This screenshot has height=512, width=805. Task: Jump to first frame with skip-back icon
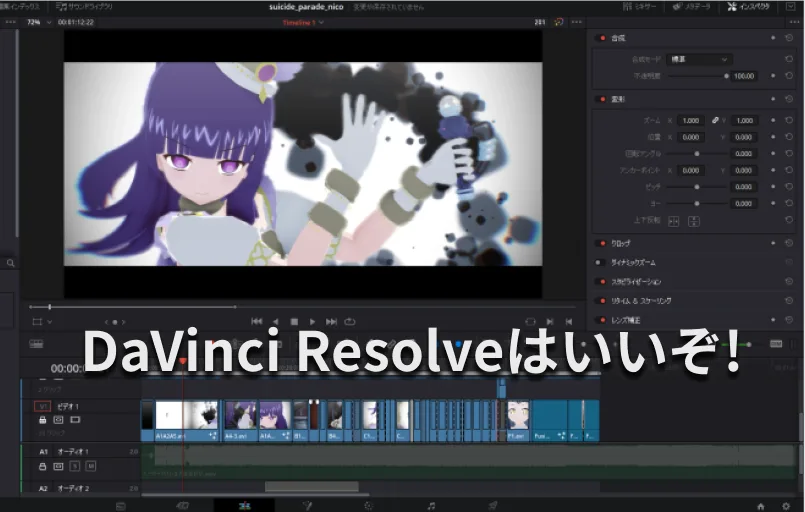pos(257,322)
